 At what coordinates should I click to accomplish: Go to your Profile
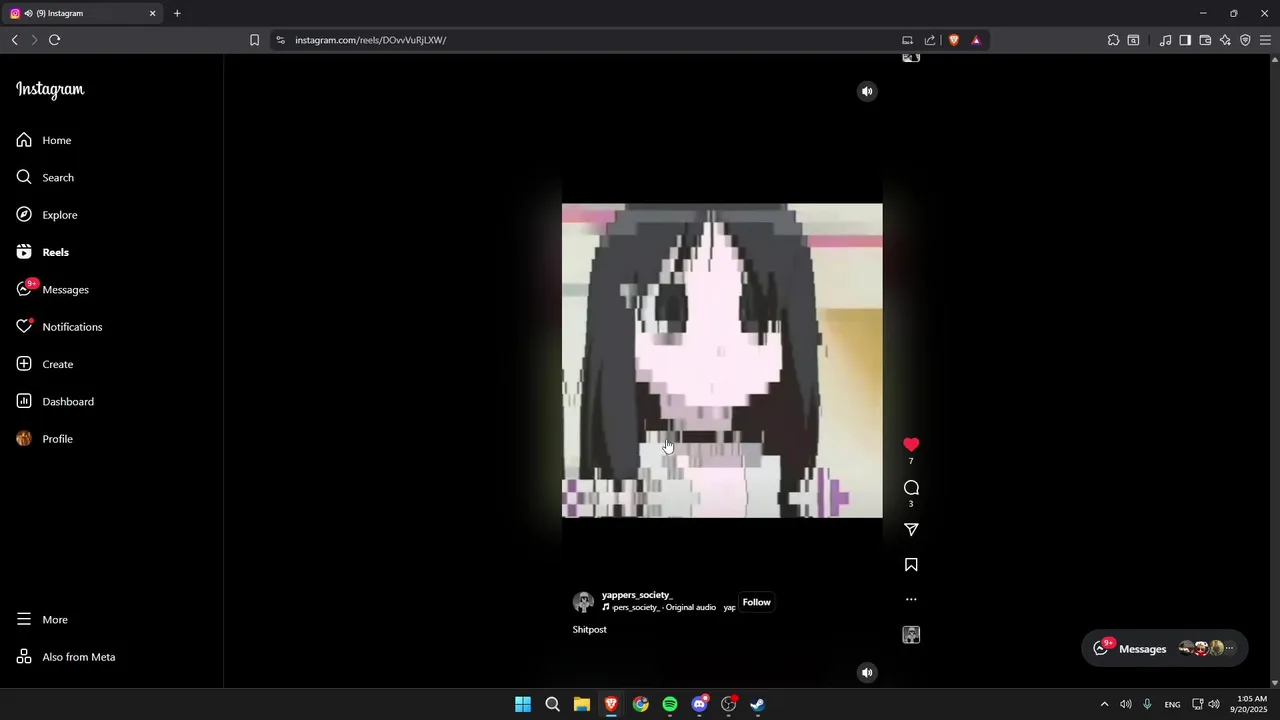(x=45, y=439)
